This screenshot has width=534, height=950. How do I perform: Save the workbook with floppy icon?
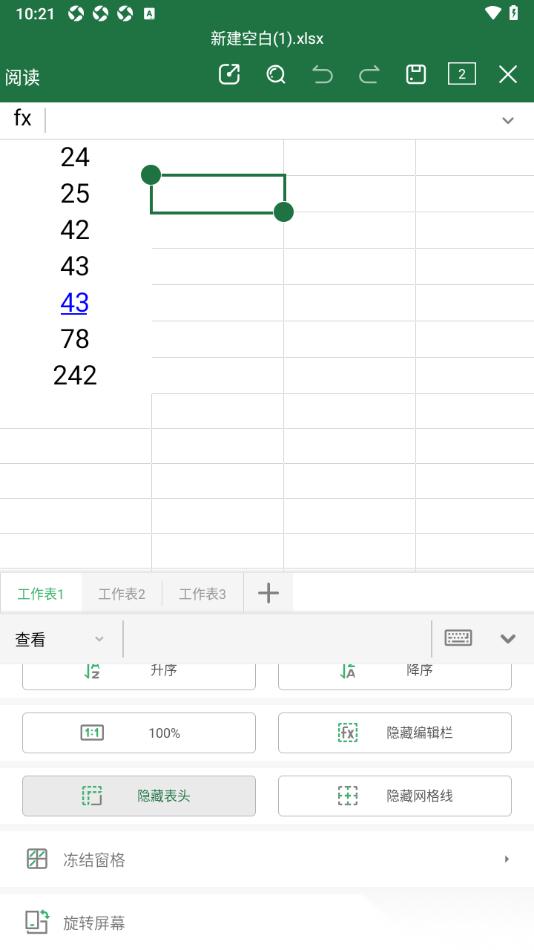[415, 75]
